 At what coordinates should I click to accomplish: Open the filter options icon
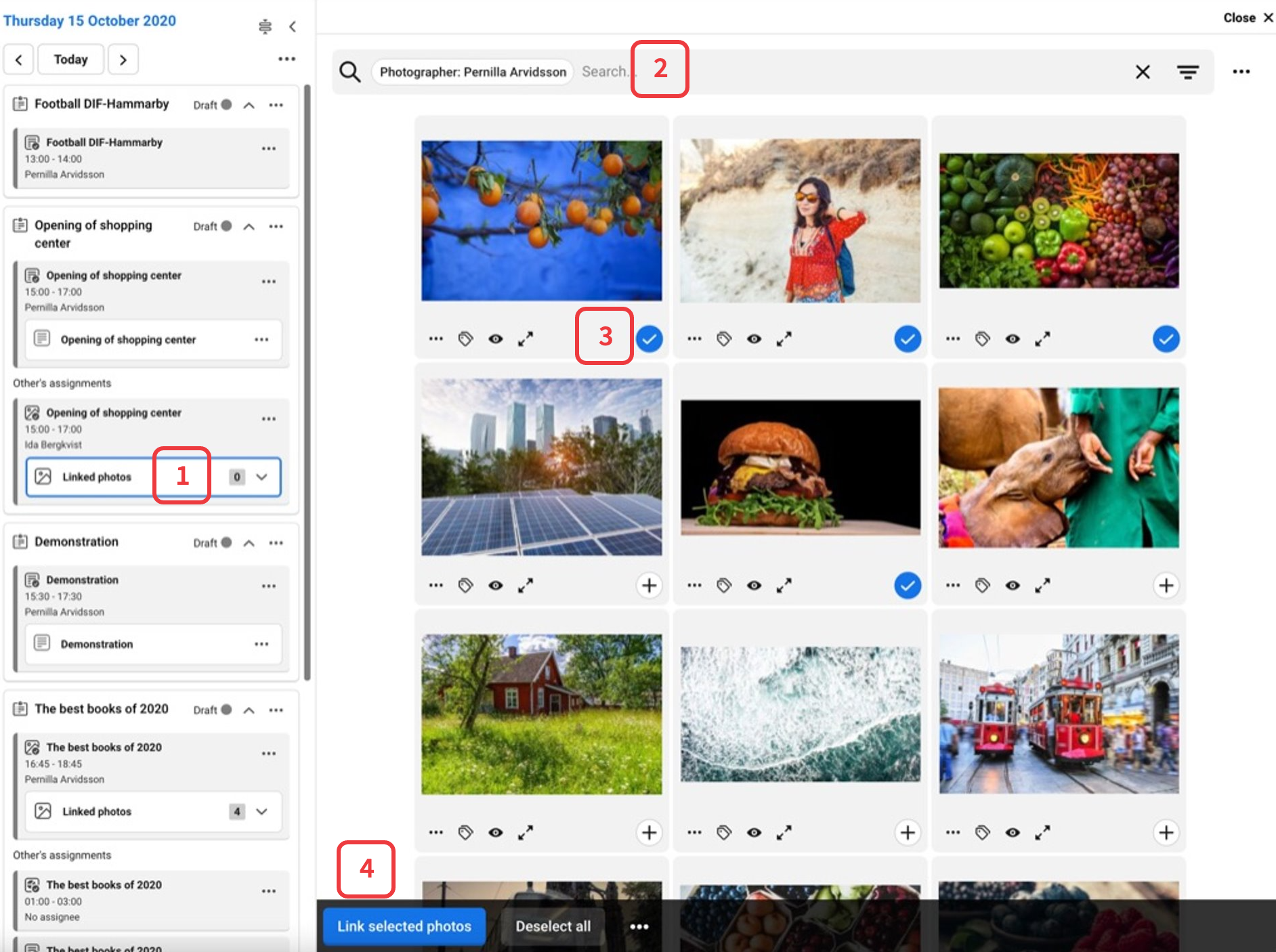pyautogui.click(x=1187, y=72)
